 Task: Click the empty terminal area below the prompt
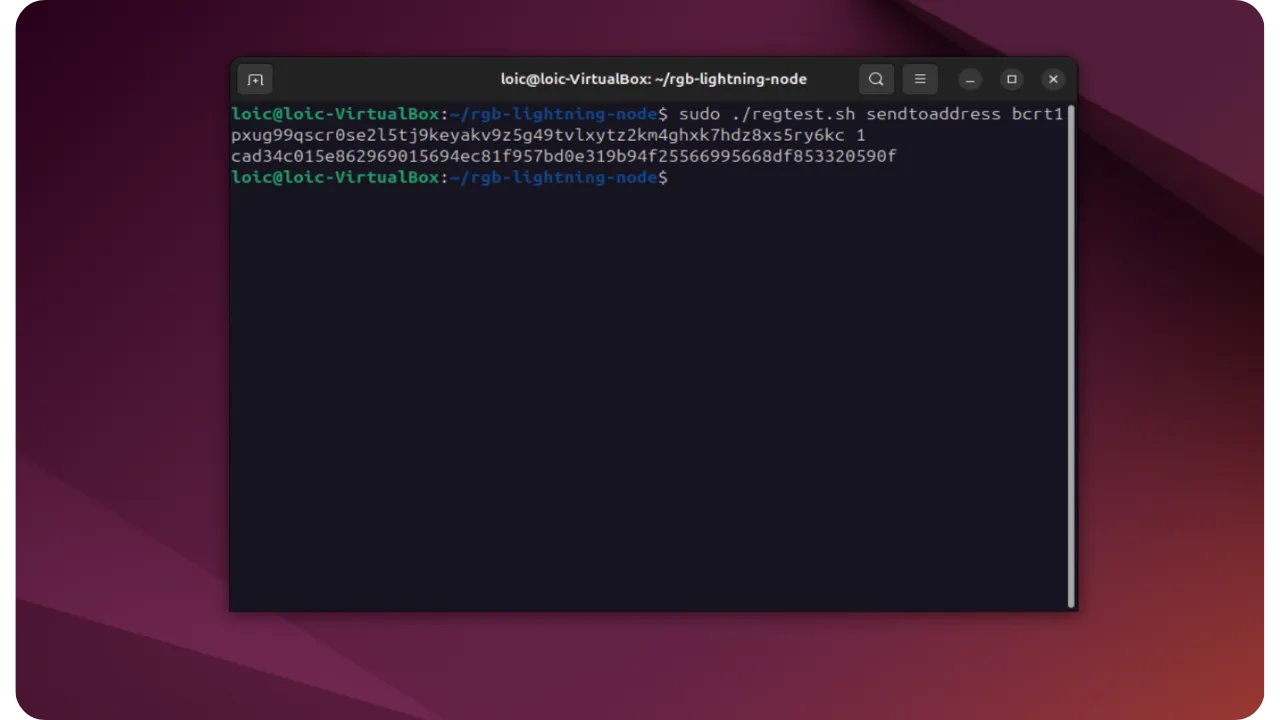[650, 400]
